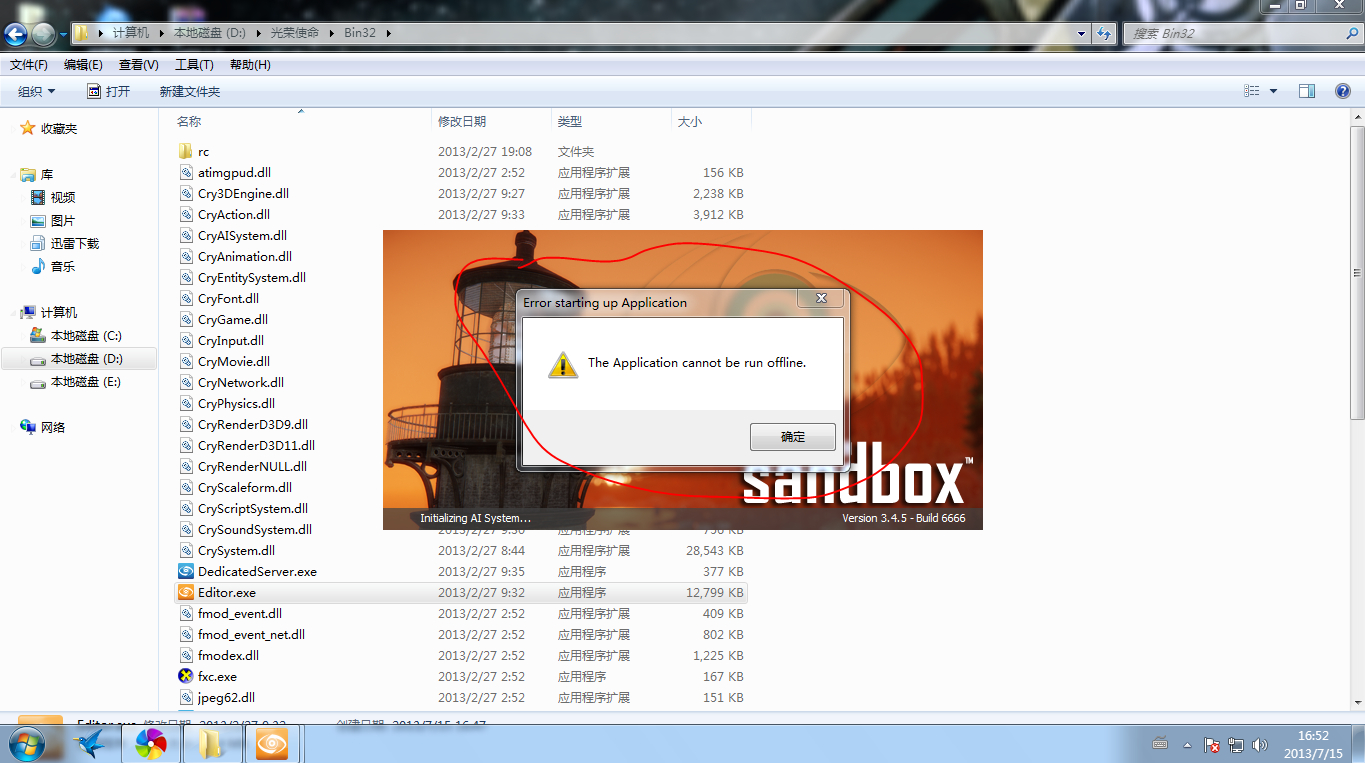Click the Action Center flag tray icon

point(1212,745)
